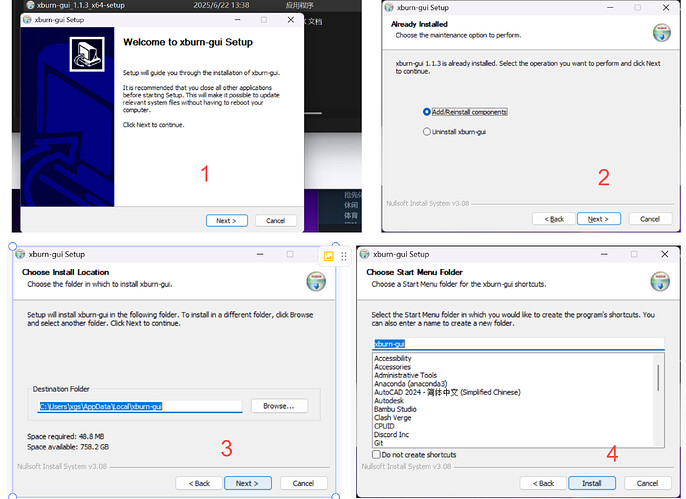The width and height of the screenshot is (686, 499).
Task: Click title bar icon of Choose Start Menu dialog
Action: 364,254
